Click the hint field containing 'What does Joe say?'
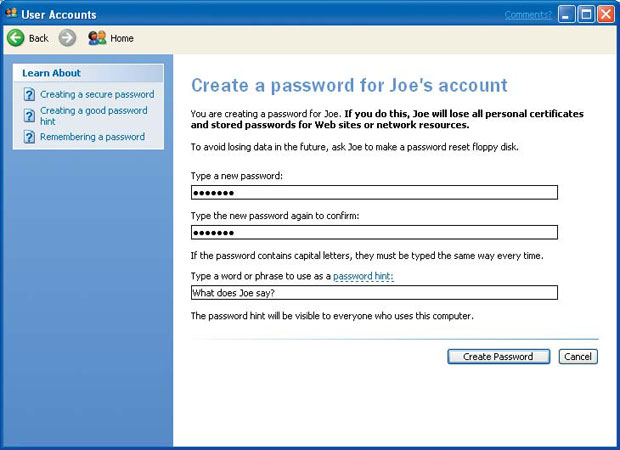This screenshot has width=620, height=450. 373,293
